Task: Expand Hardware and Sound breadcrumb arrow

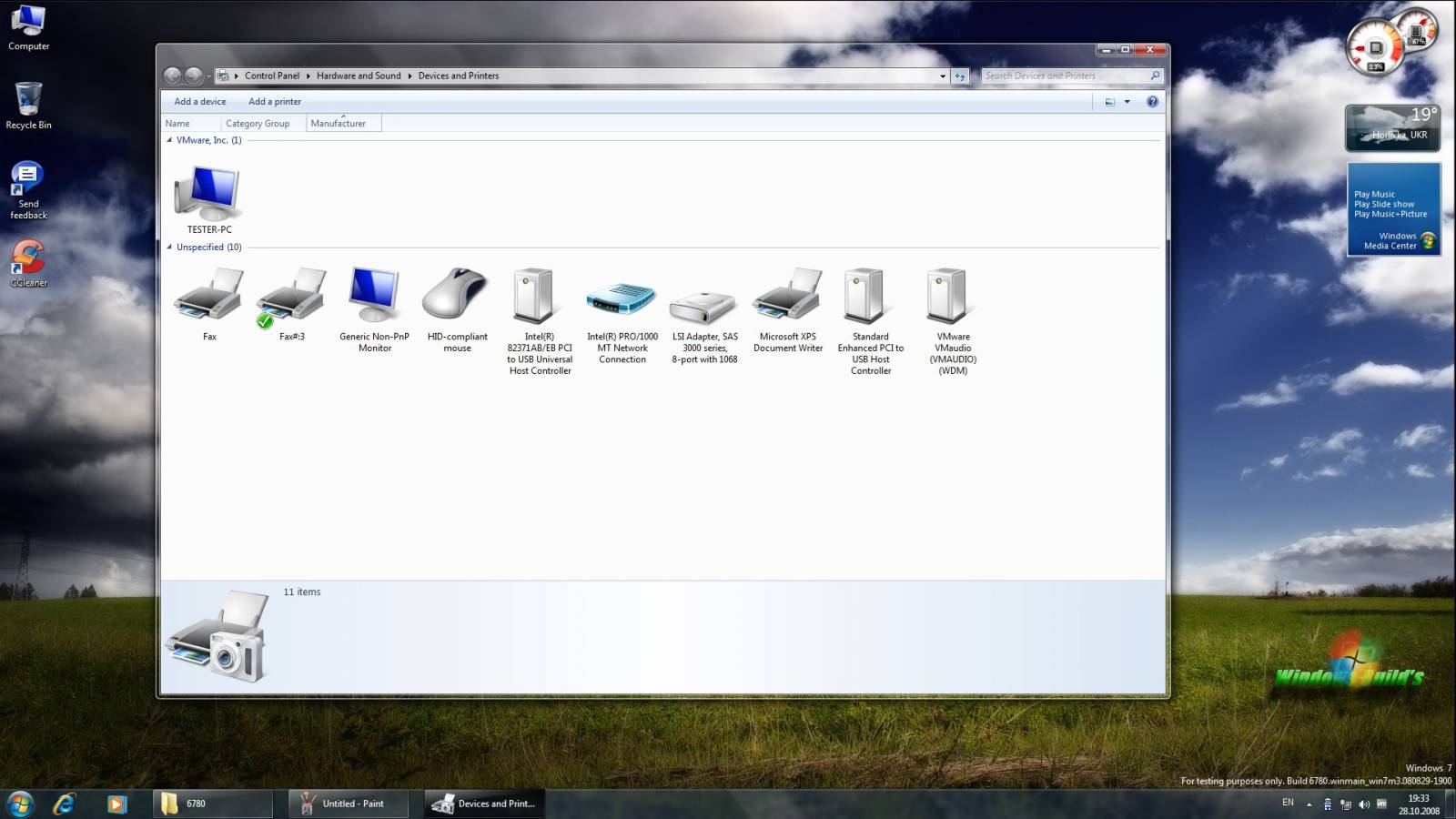Action: (x=409, y=76)
